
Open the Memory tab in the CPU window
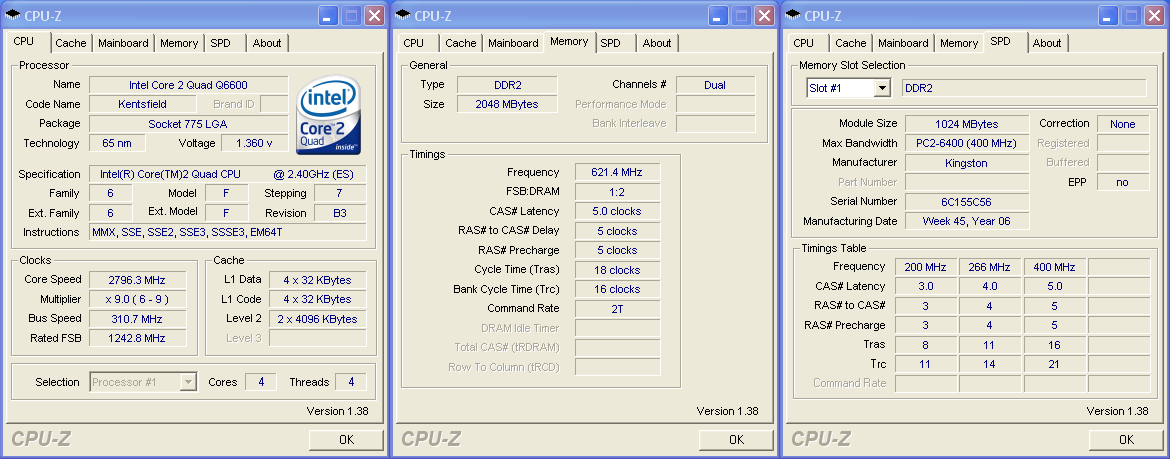coord(179,43)
